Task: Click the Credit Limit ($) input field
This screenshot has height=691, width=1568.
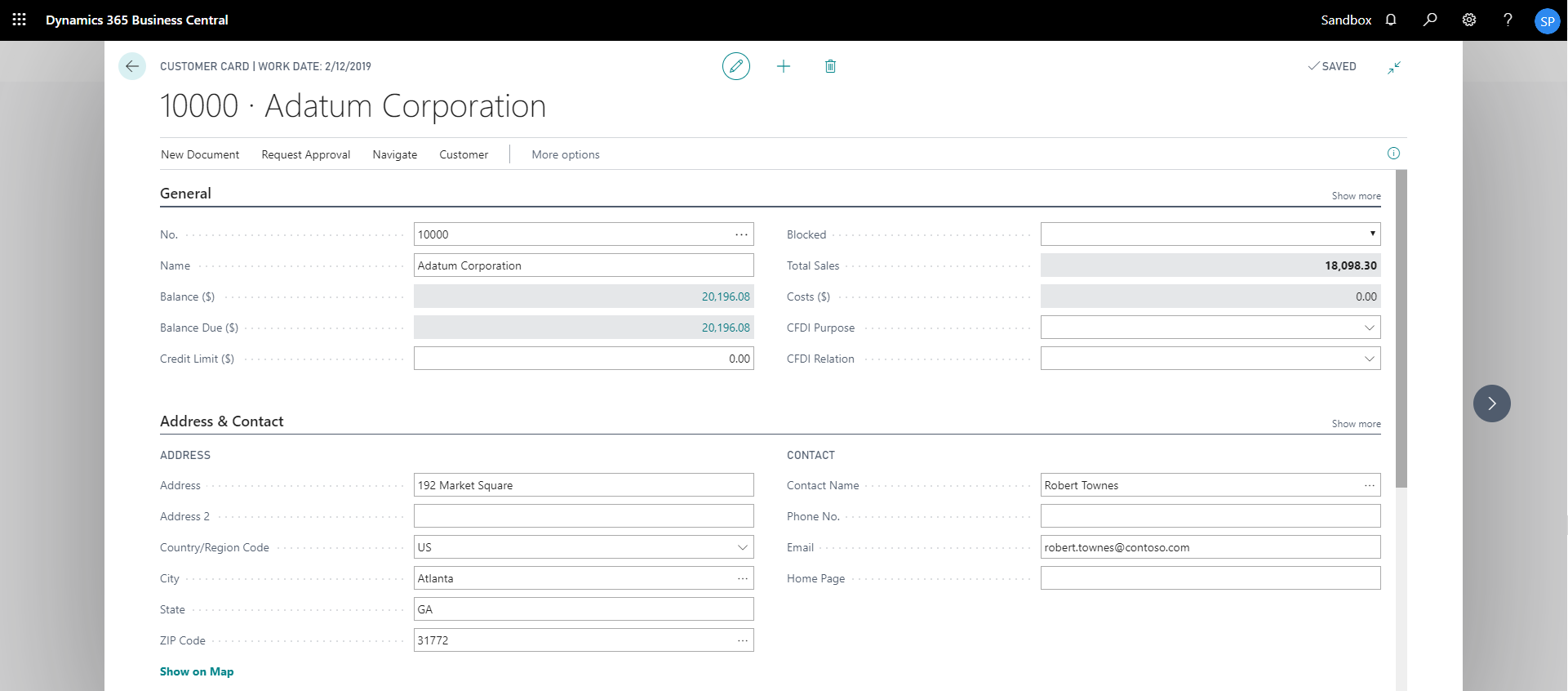Action: [x=583, y=359]
